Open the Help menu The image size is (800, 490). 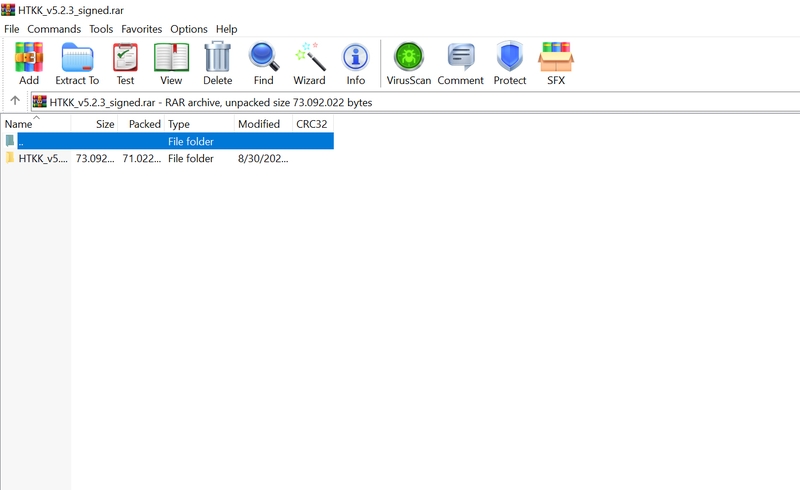point(227,29)
